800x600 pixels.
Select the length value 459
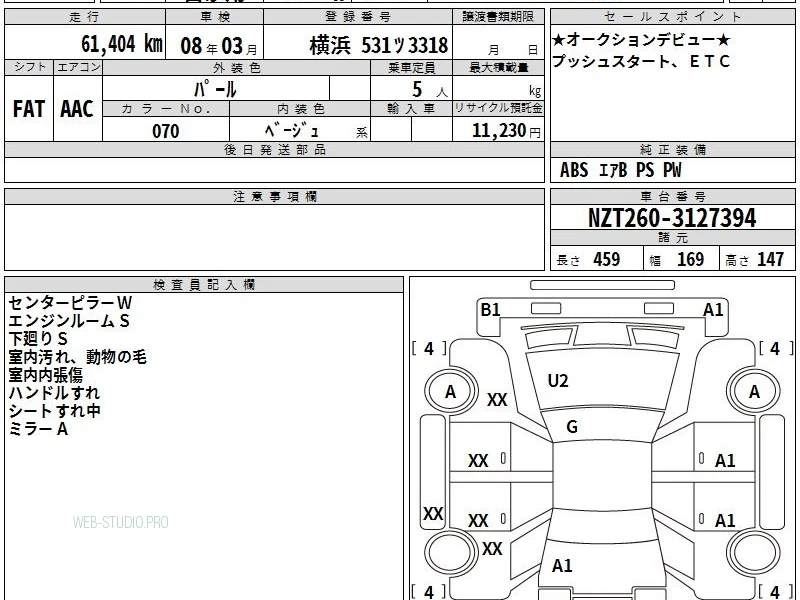coord(607,259)
